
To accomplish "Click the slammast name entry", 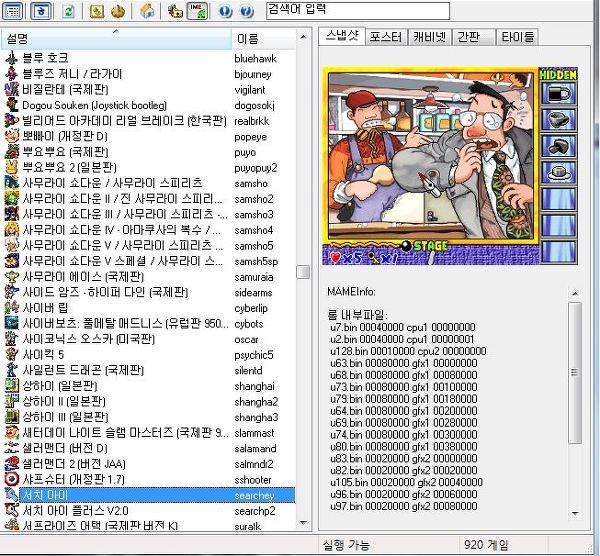I will (254, 433).
